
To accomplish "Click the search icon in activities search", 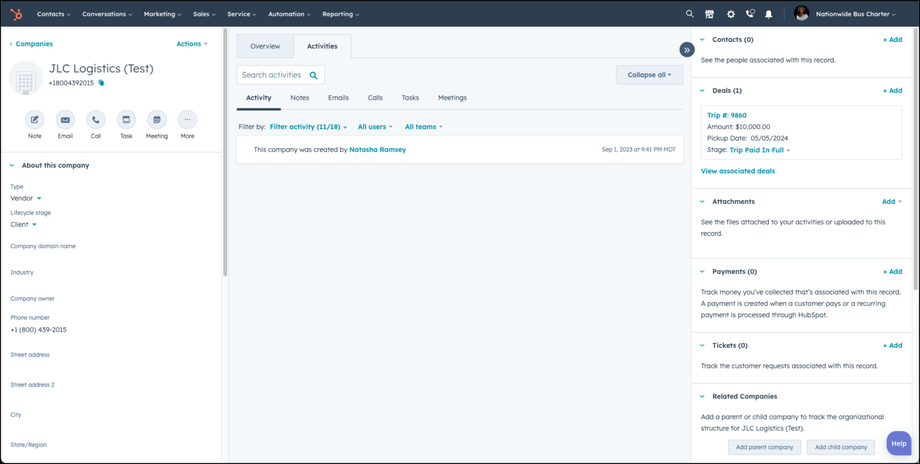I will [313, 75].
